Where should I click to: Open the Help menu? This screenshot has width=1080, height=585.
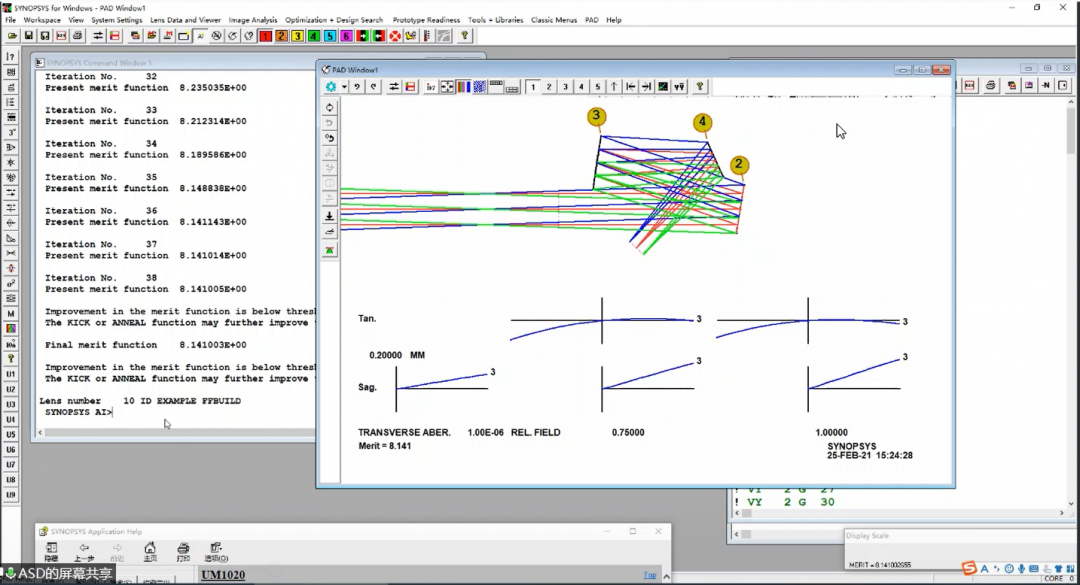click(x=614, y=20)
